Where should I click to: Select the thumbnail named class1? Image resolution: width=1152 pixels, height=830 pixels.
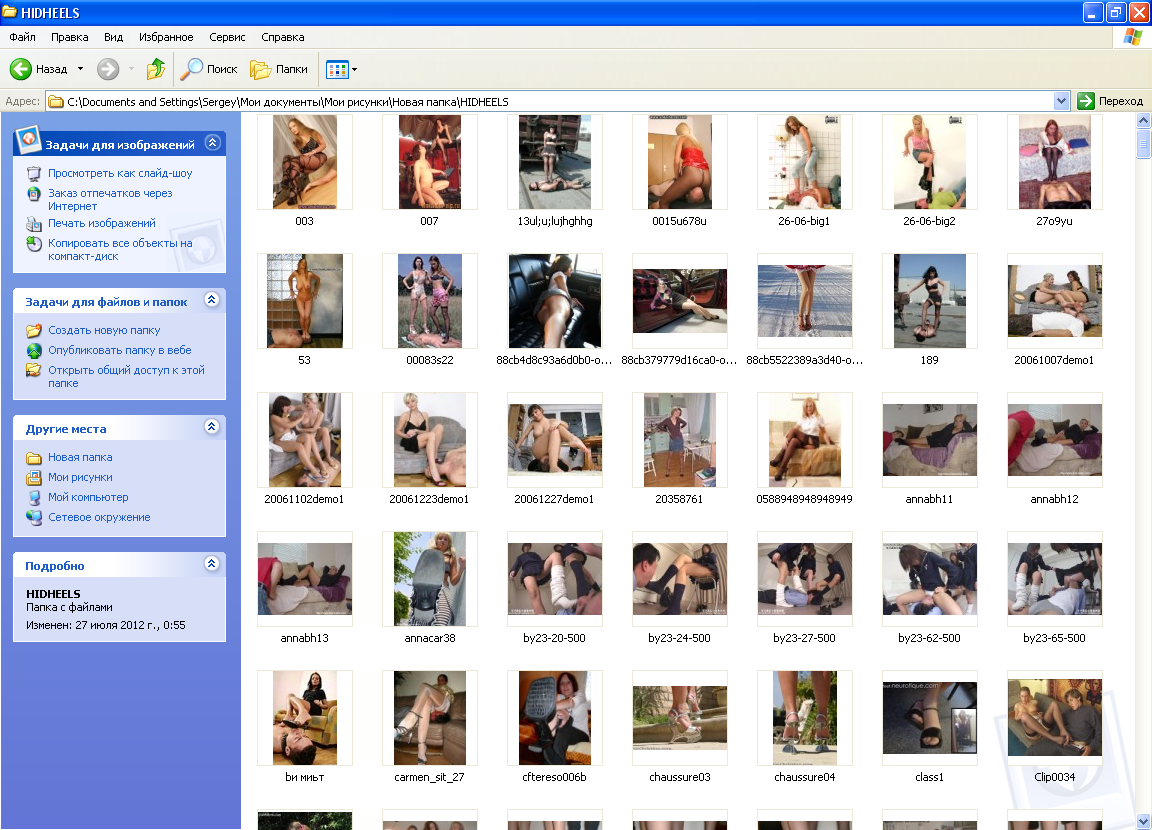tap(929, 718)
